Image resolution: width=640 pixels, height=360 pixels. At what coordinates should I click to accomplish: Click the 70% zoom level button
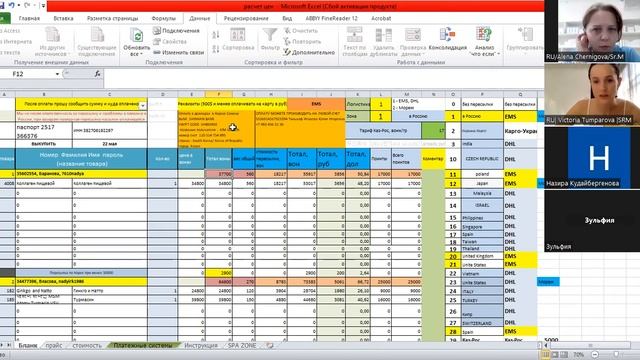(578, 355)
